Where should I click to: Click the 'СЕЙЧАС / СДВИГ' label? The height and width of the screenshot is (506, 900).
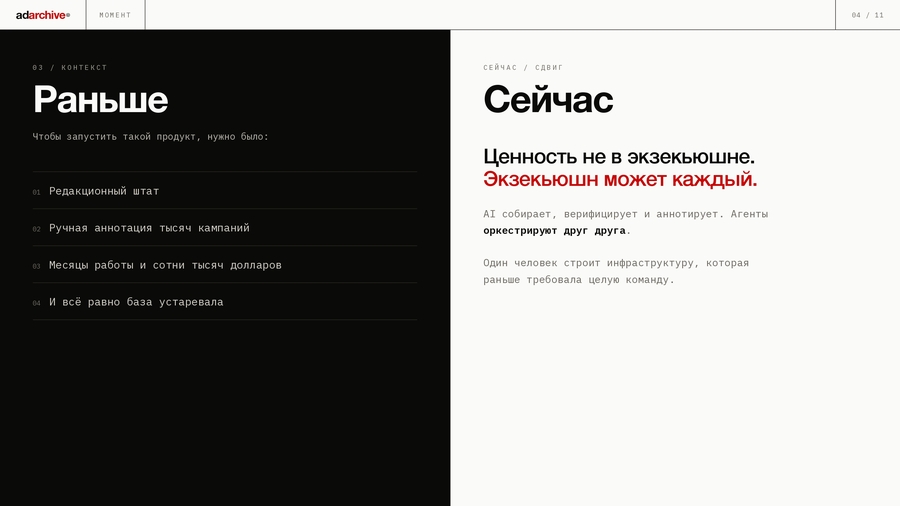[x=523, y=67]
